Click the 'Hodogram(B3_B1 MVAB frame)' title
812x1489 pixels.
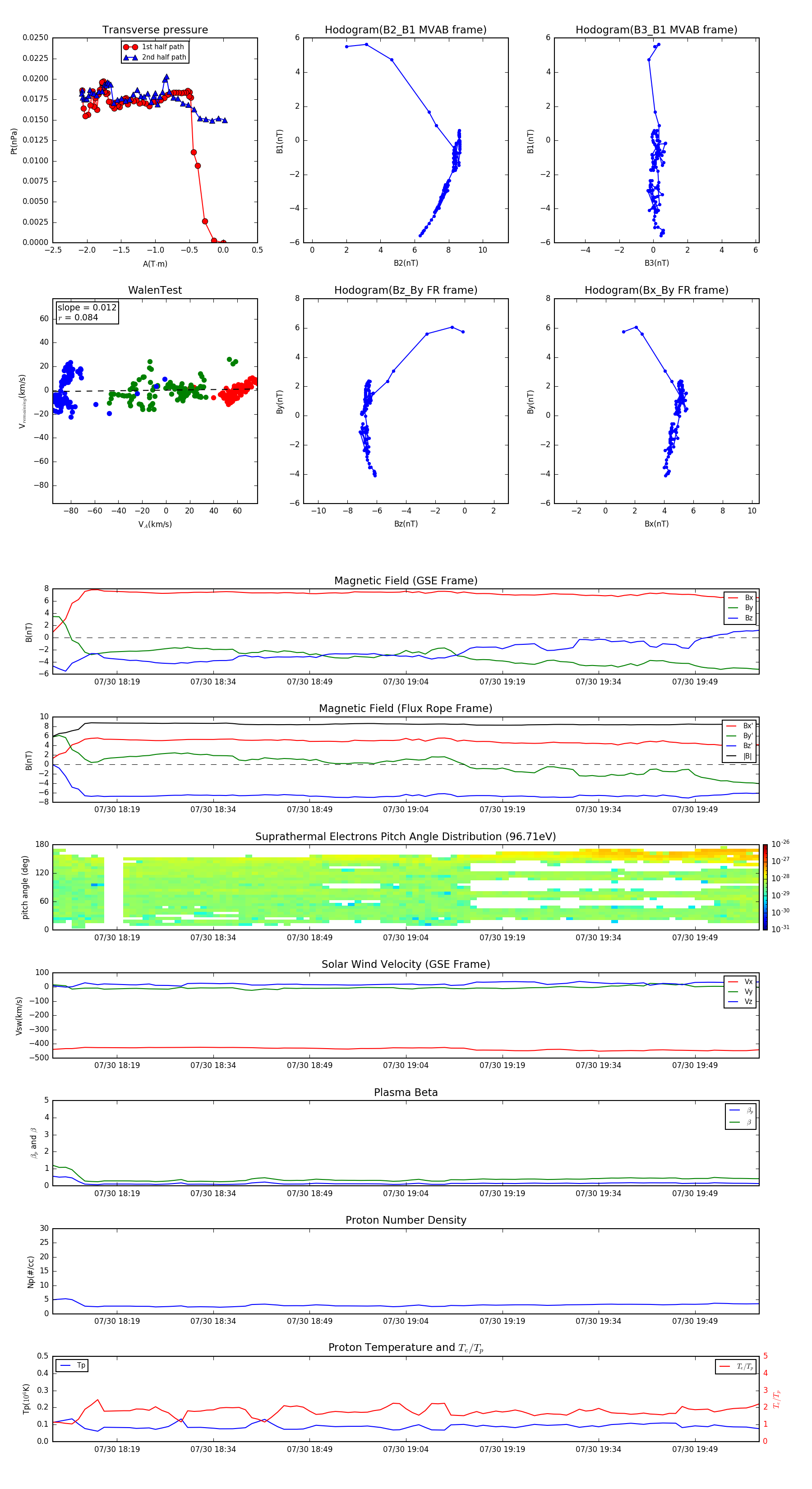[x=656, y=30]
